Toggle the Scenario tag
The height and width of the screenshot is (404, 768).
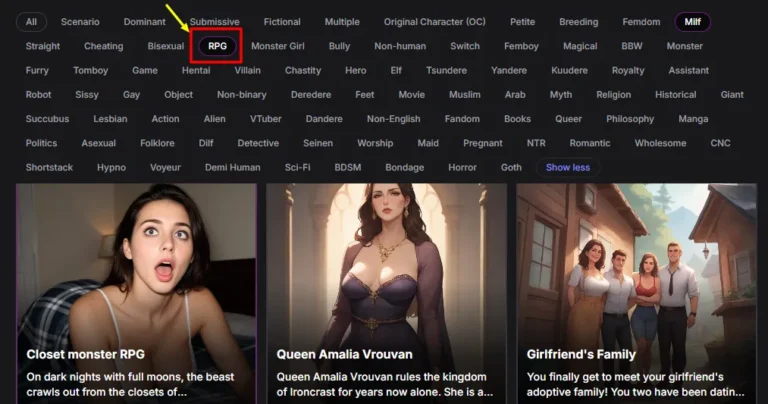80,22
